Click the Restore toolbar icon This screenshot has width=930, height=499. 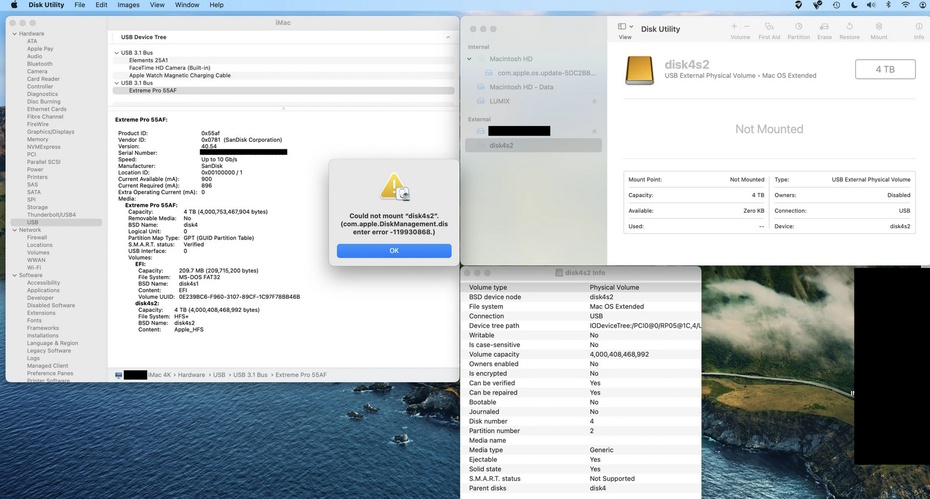click(849, 27)
